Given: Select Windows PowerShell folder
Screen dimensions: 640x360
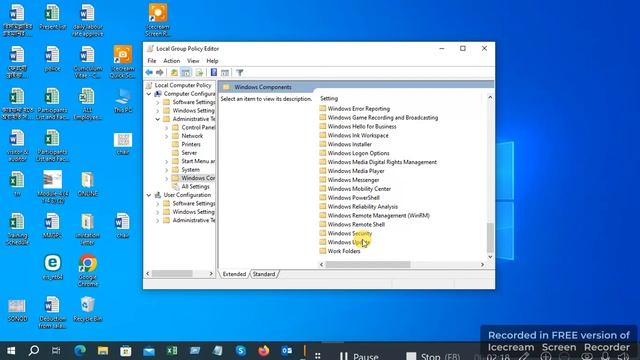Looking at the screenshot, I should (x=353, y=198).
